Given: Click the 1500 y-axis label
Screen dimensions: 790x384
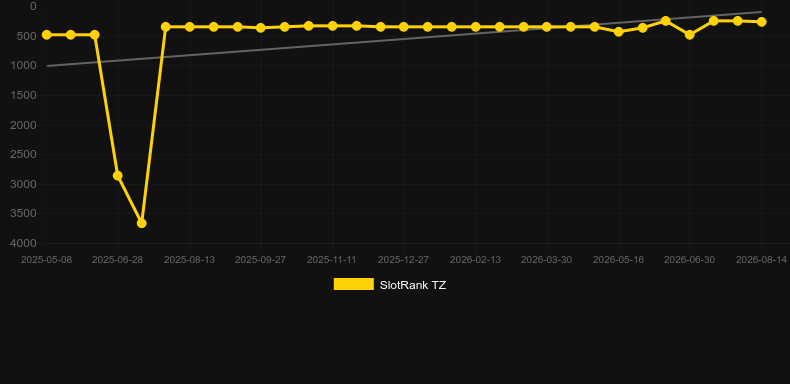Looking at the screenshot, I should [24, 95].
